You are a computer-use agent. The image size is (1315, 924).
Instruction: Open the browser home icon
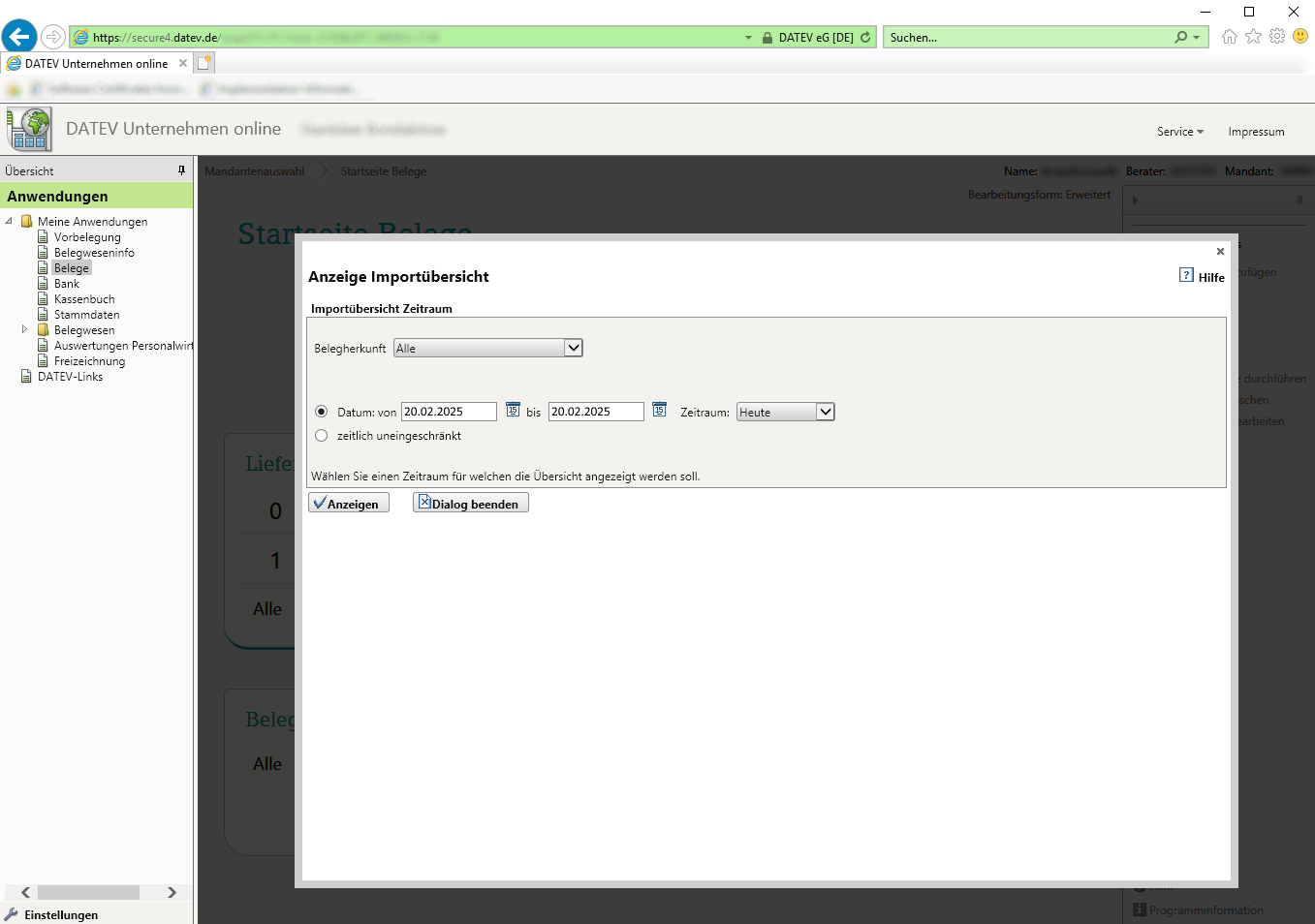pyautogui.click(x=1230, y=36)
